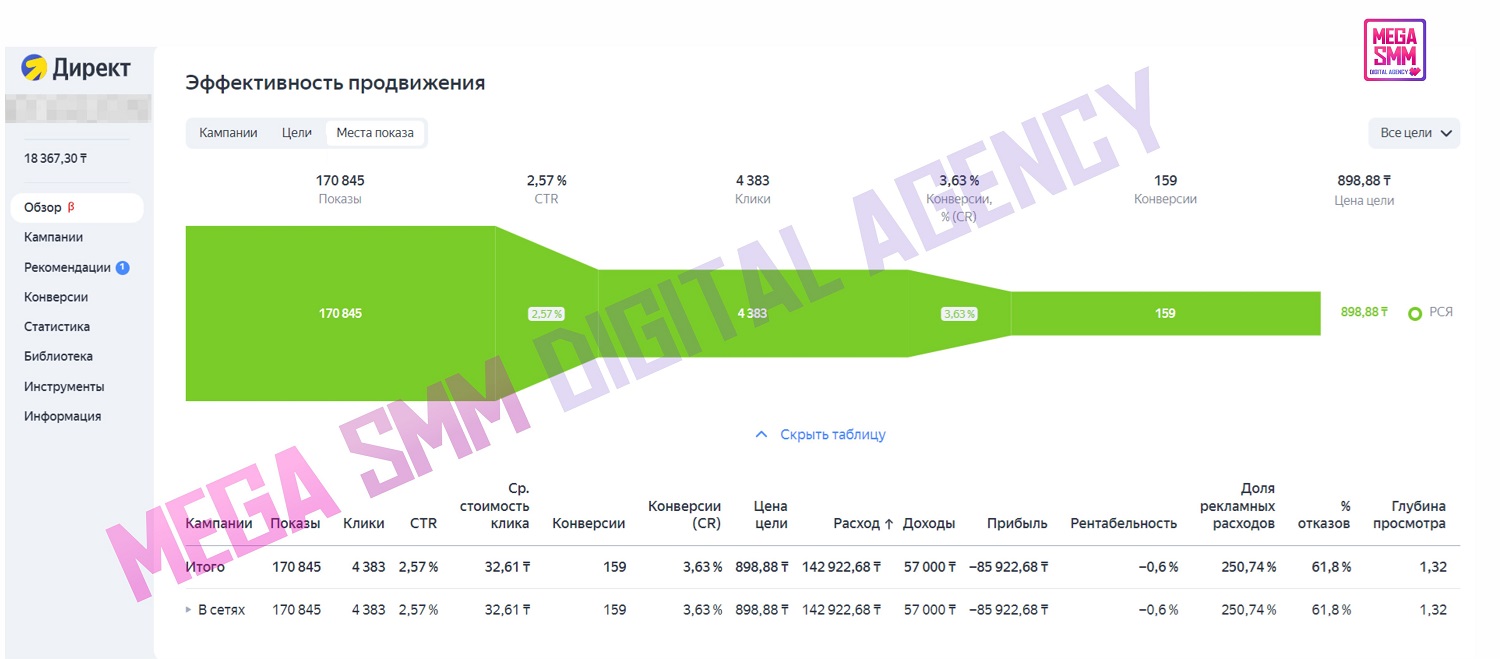Go to Кампании in the sidebar
This screenshot has width=1500, height=659.
(x=54, y=237)
